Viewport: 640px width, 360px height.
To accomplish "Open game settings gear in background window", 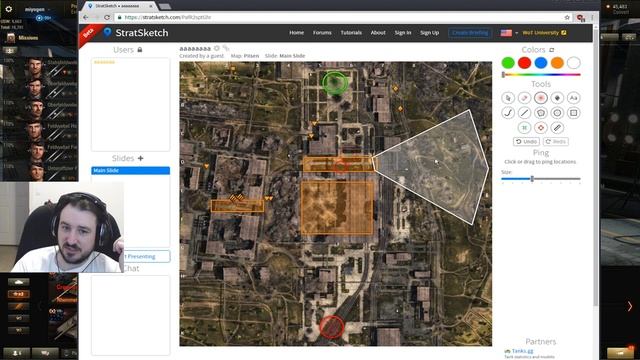I will point(9,9).
